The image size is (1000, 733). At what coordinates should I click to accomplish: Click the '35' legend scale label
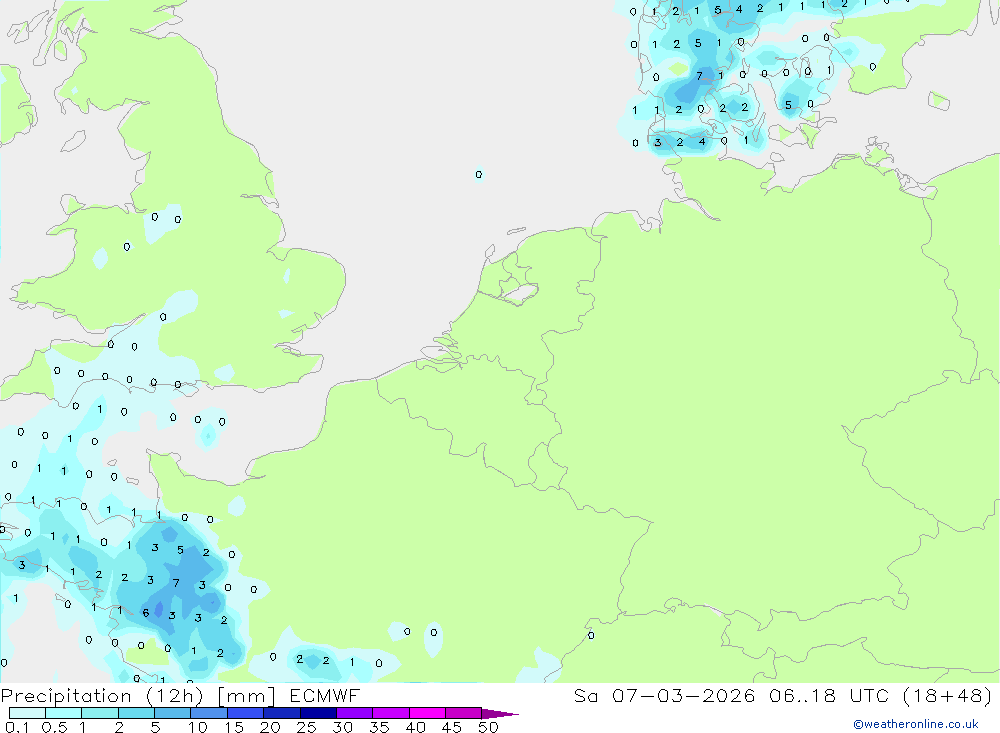tap(379, 727)
